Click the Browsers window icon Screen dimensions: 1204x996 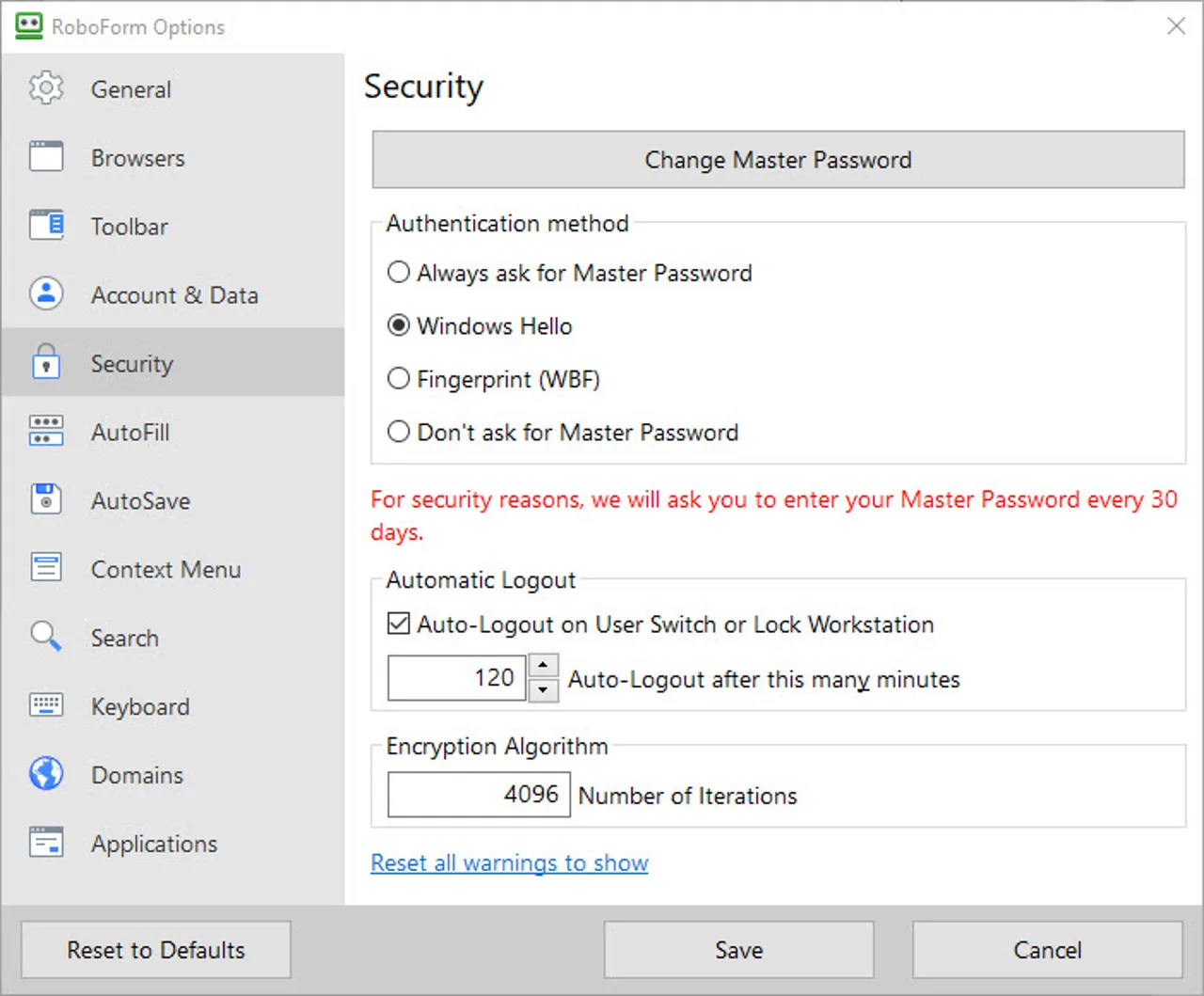46,157
